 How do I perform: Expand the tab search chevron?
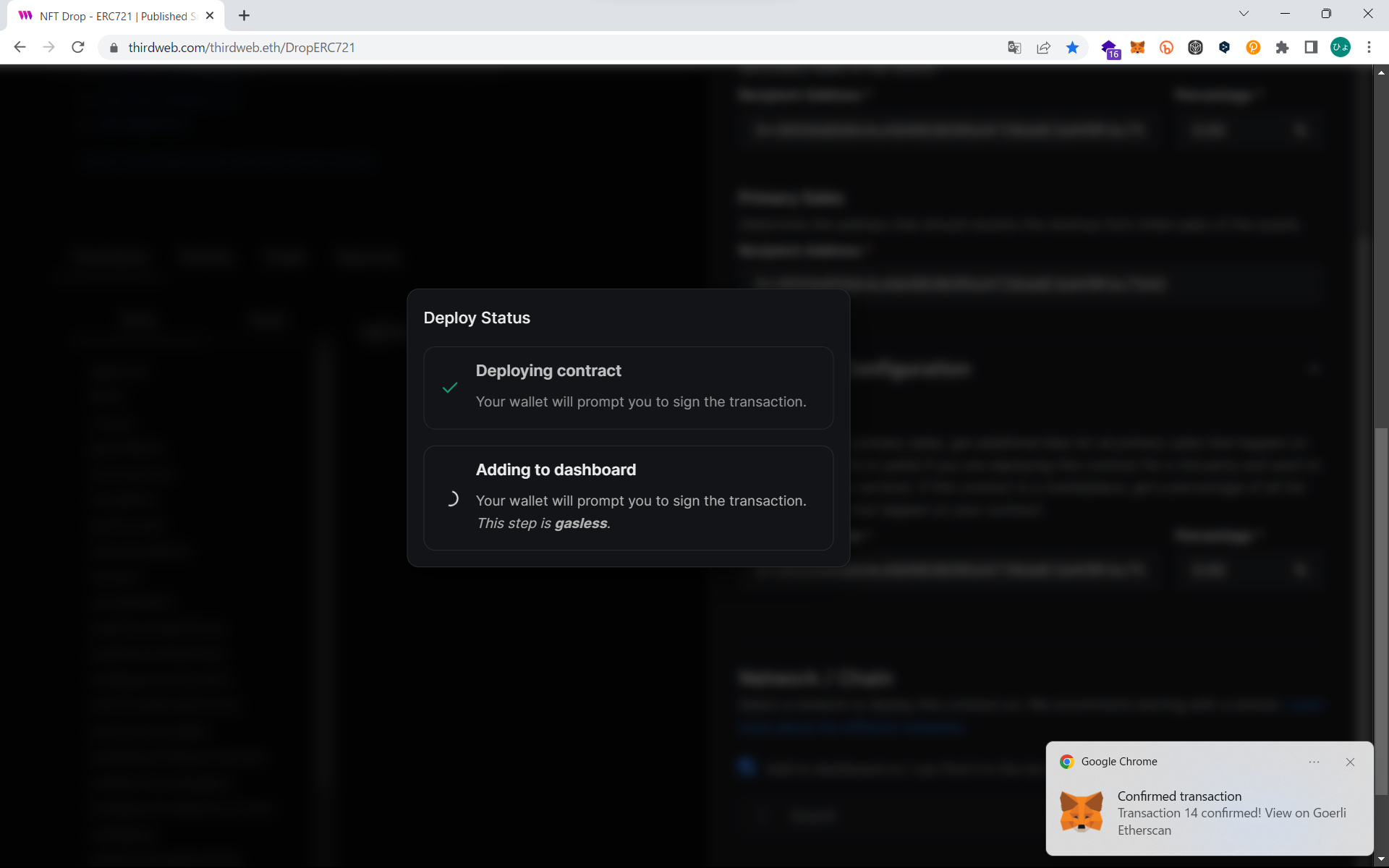[x=1244, y=14]
